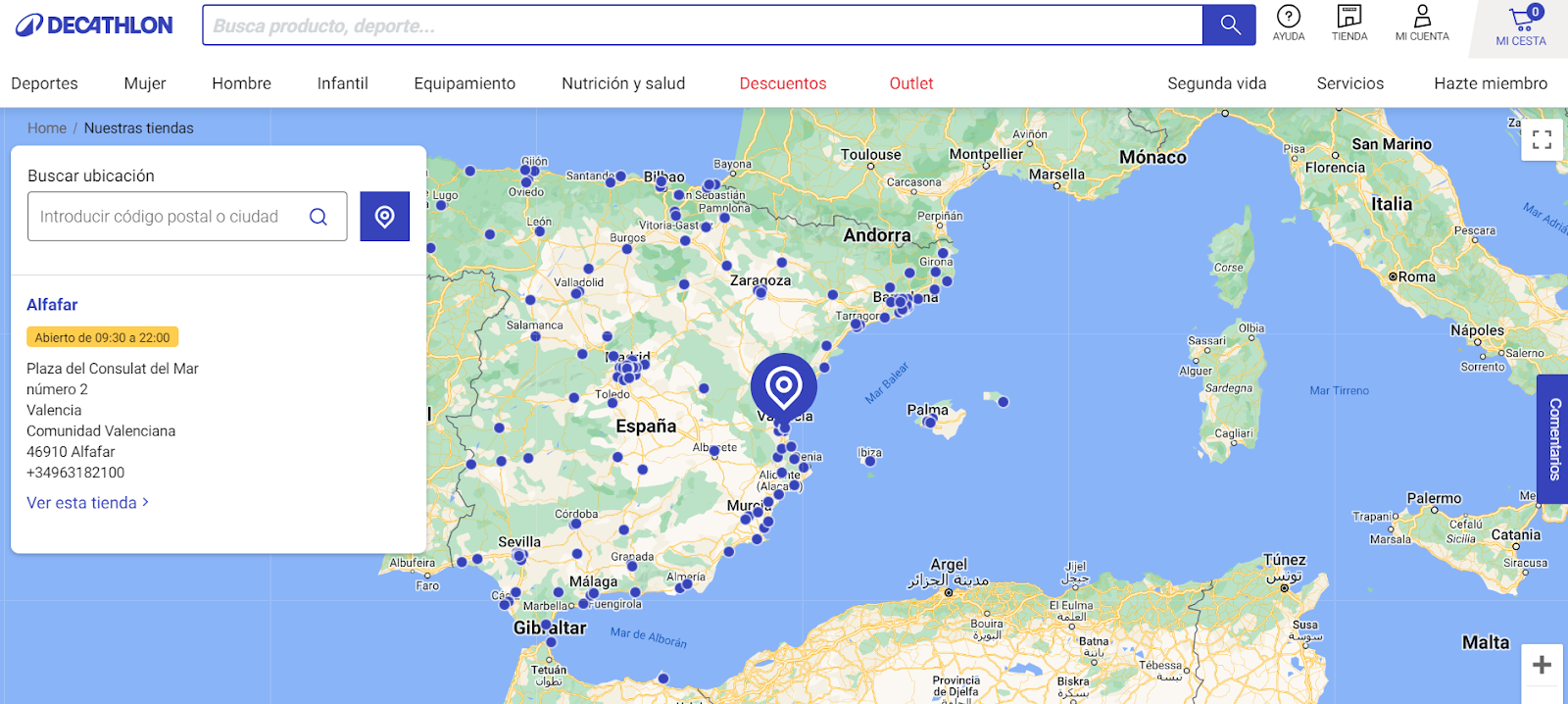Image resolution: width=1568 pixels, height=704 pixels.
Task: Toggle fullscreen map view
Action: (x=1542, y=139)
